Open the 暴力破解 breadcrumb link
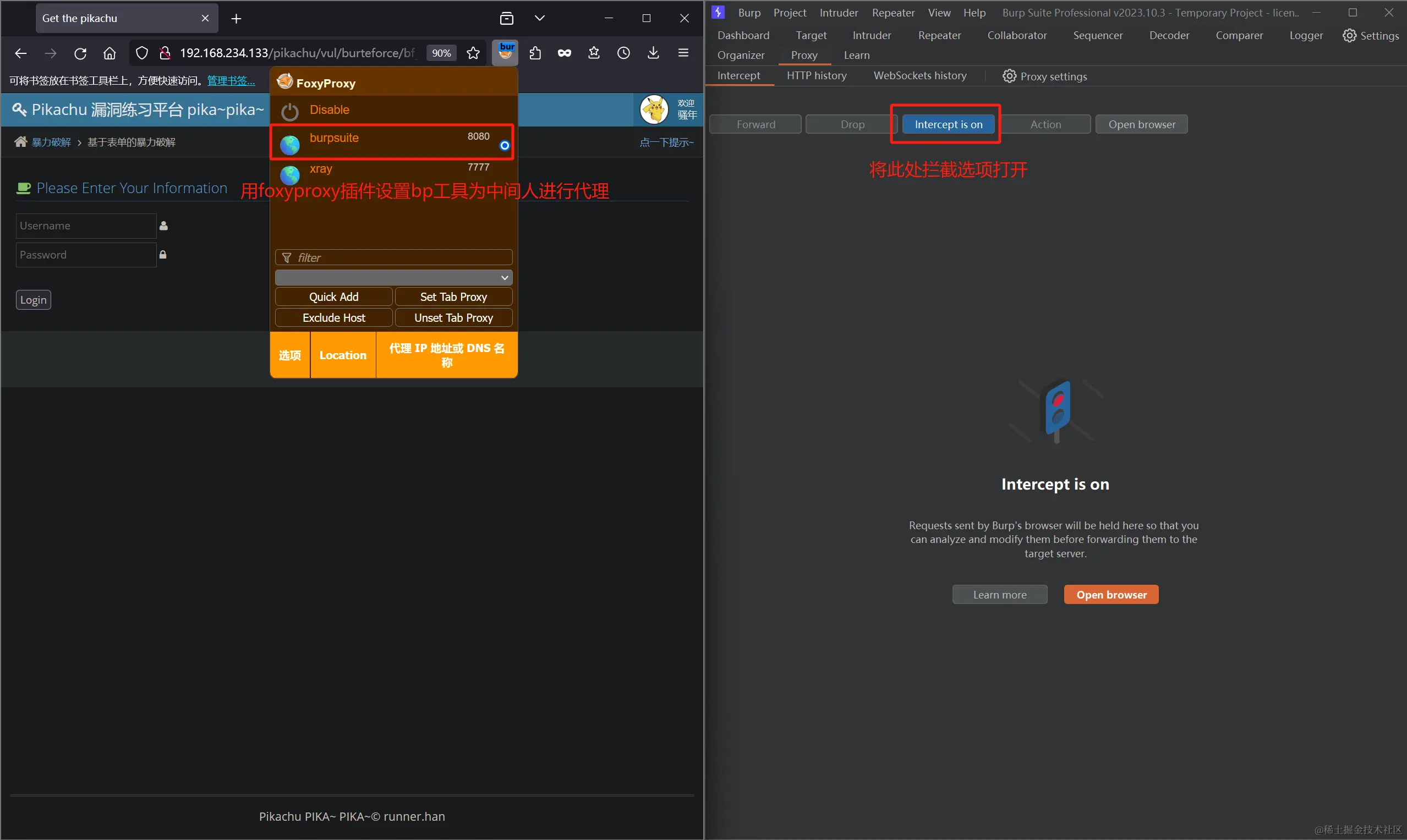The image size is (1407, 840). (51, 142)
